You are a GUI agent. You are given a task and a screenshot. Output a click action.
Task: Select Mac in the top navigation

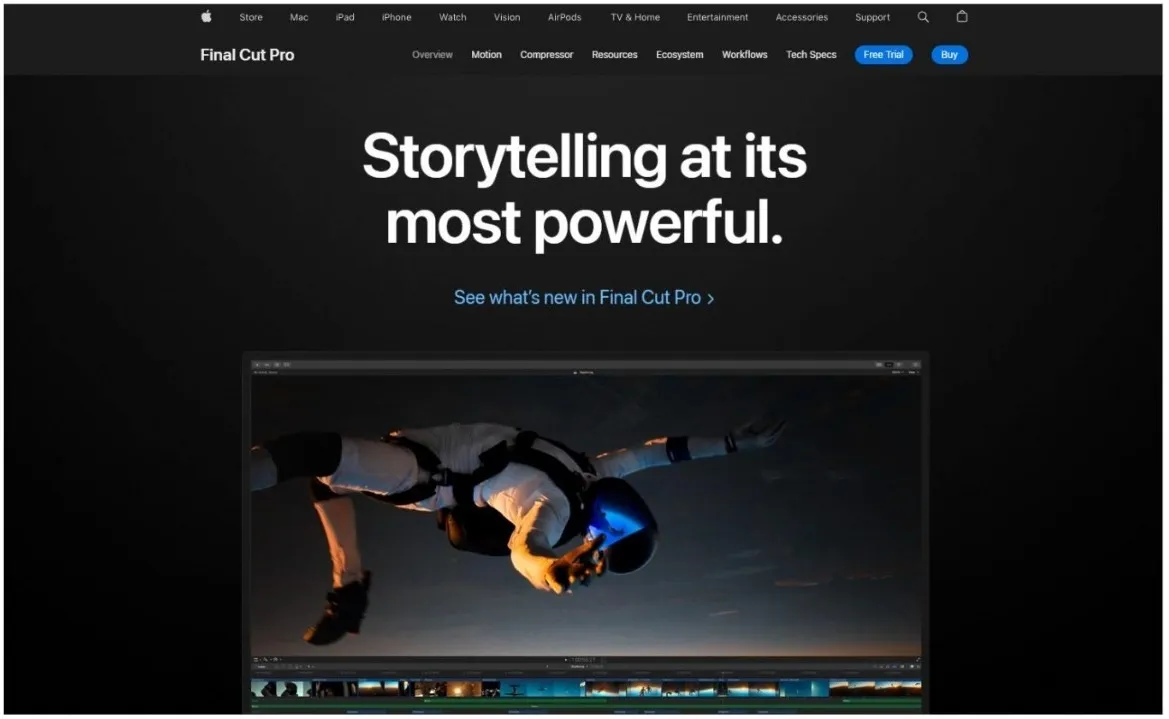pyautogui.click(x=298, y=17)
